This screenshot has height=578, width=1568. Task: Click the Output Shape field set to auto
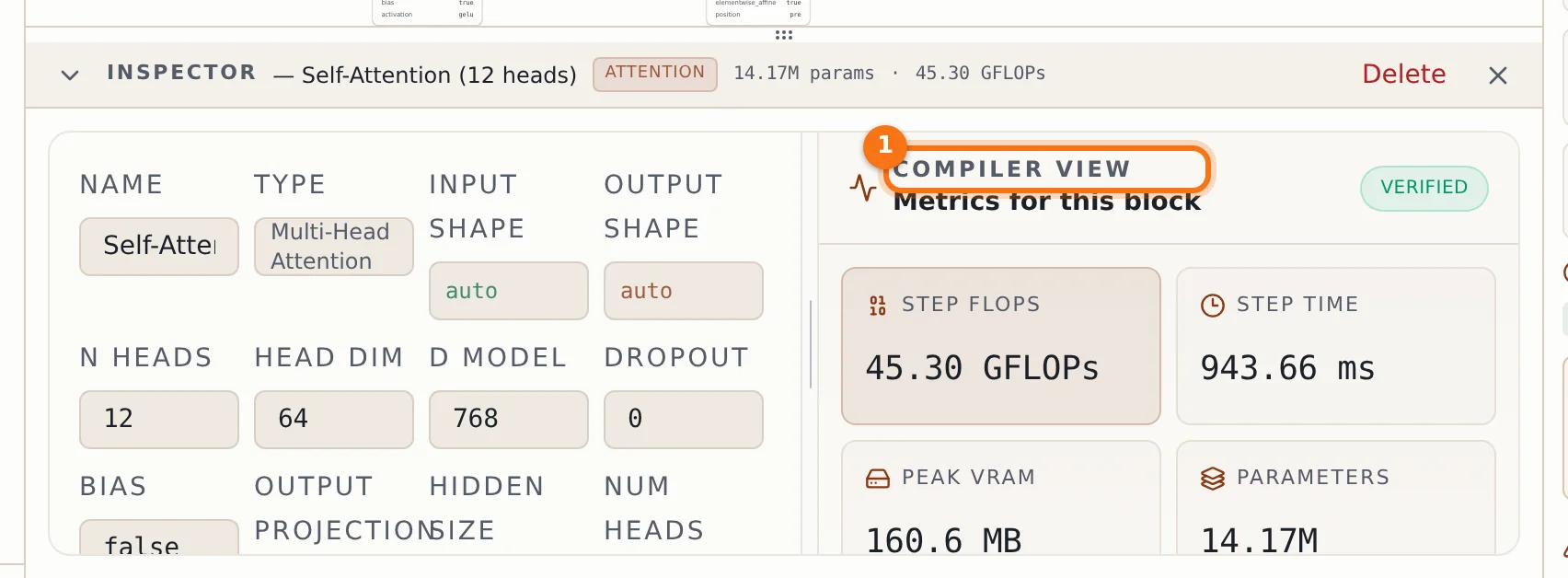coord(684,291)
